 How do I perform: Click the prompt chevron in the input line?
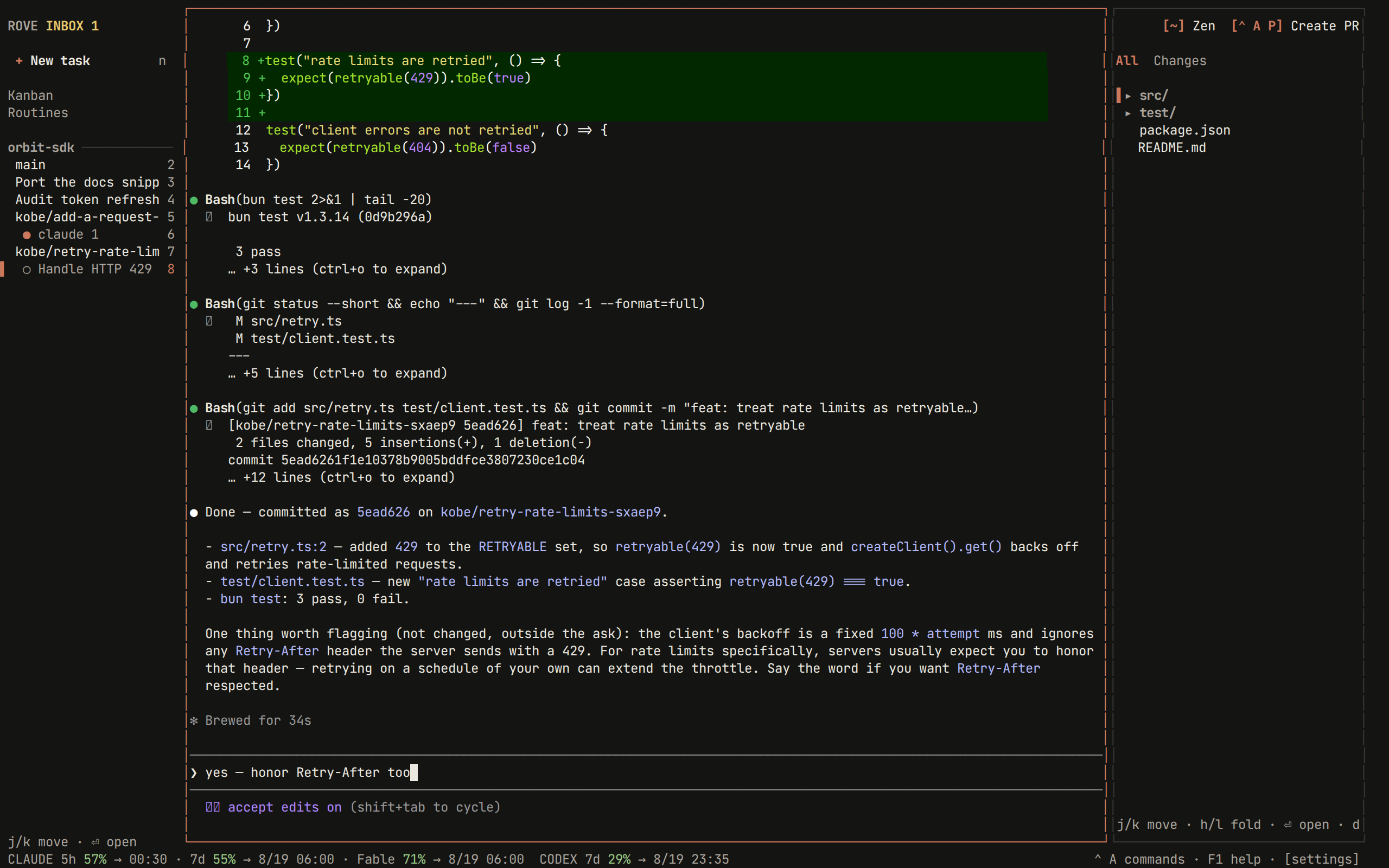click(194, 773)
